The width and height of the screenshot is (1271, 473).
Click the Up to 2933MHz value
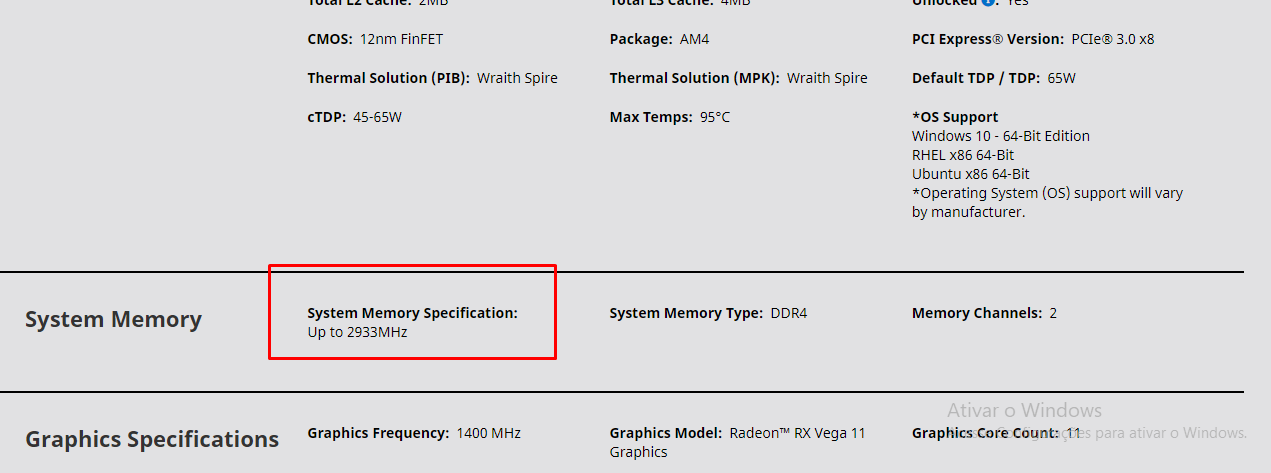pyautogui.click(x=357, y=332)
